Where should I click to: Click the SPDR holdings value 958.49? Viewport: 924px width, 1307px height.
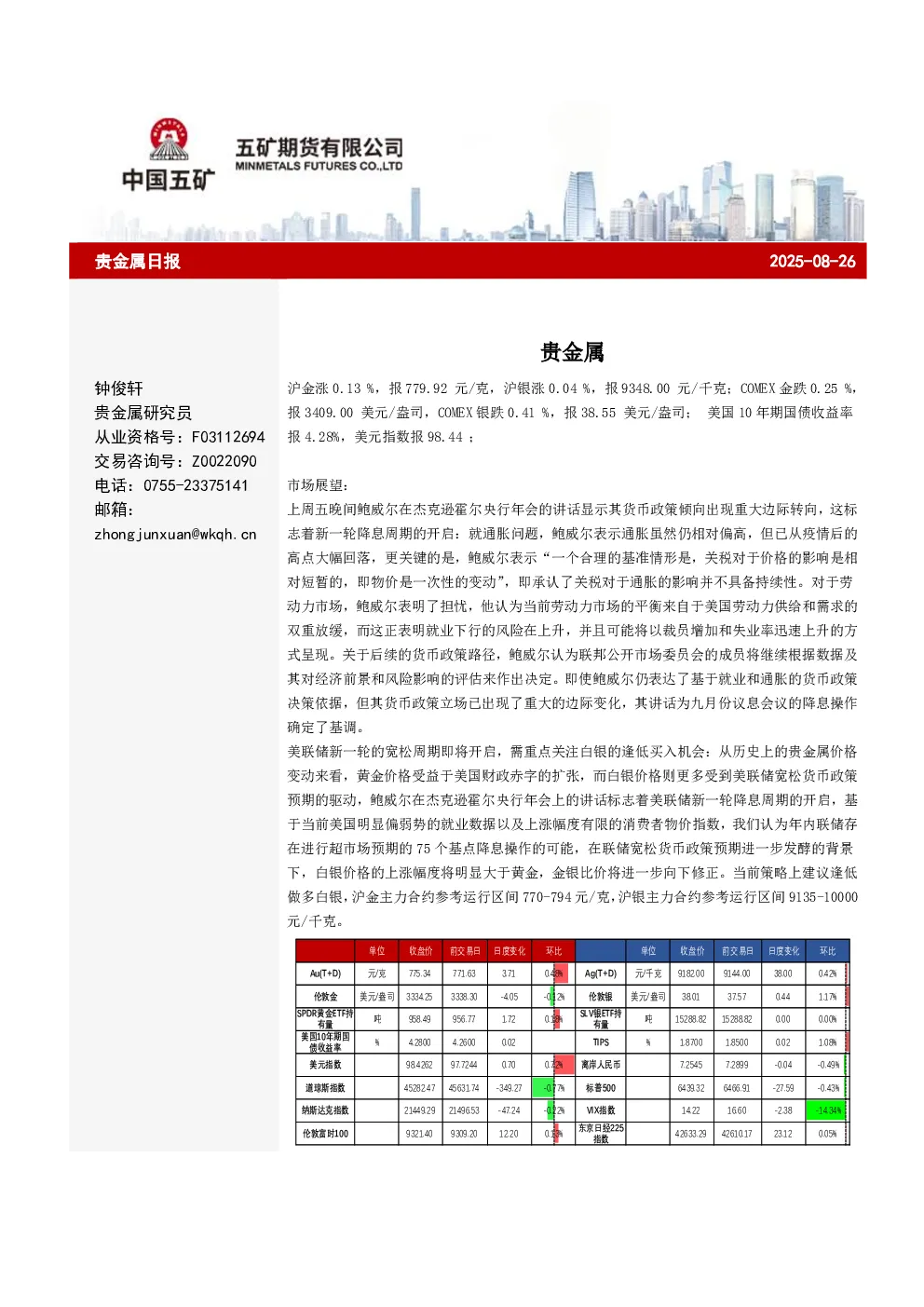419,1019
